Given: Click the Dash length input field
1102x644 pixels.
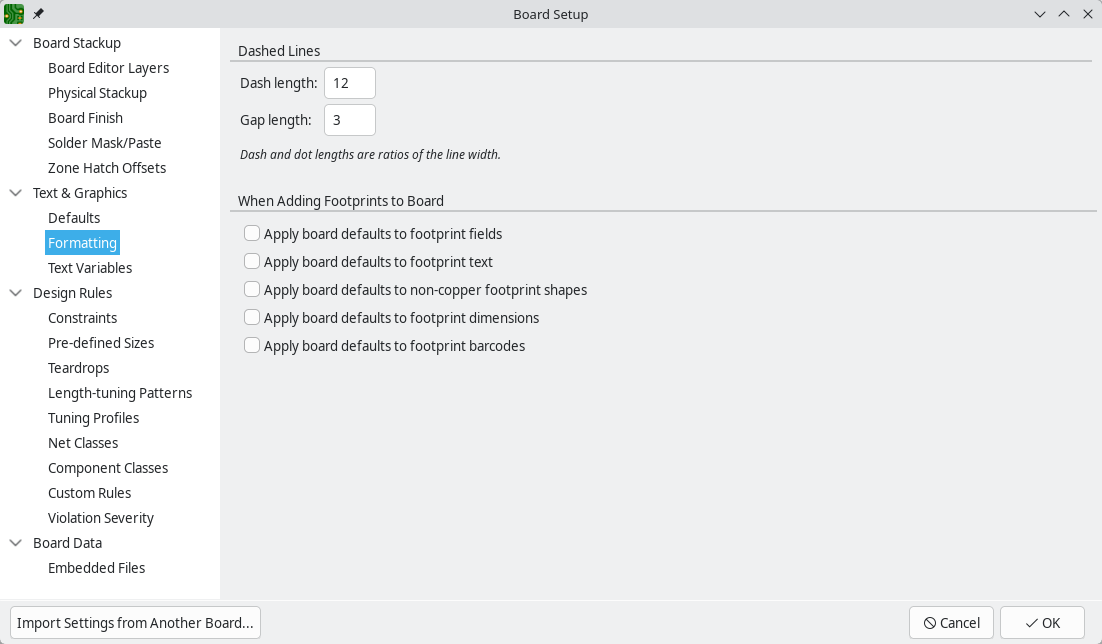Looking at the screenshot, I should [x=349, y=83].
